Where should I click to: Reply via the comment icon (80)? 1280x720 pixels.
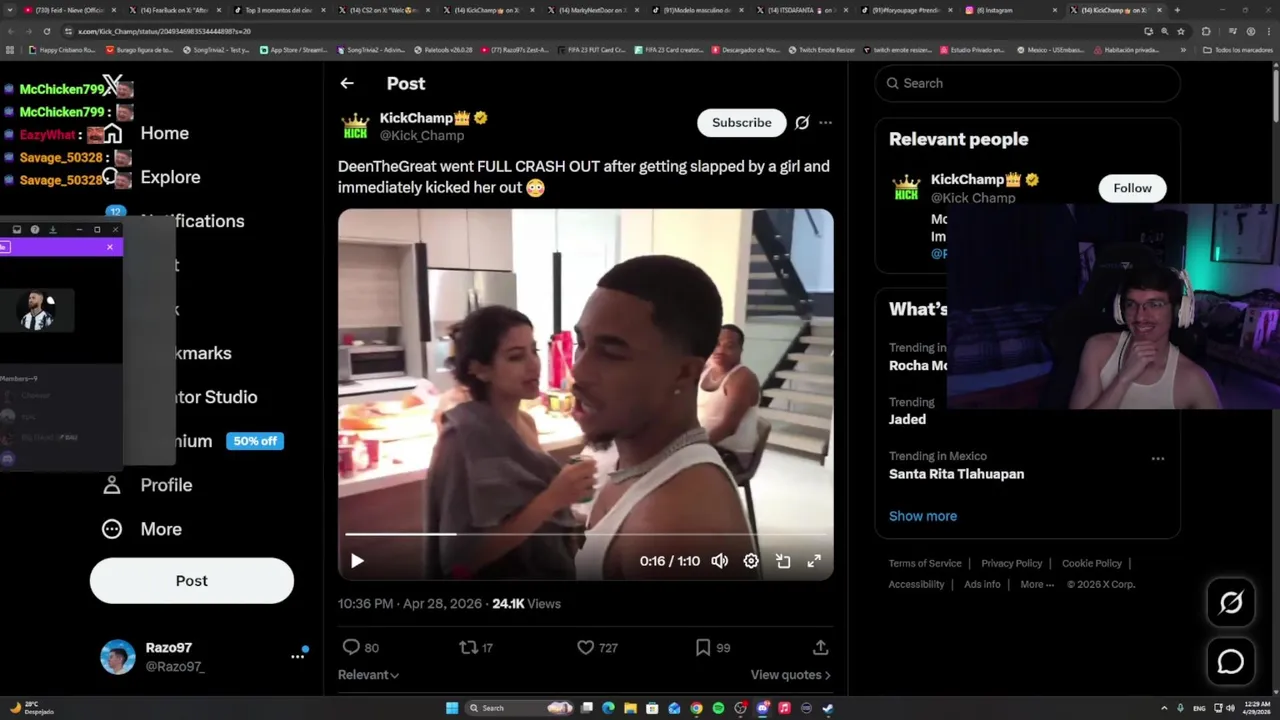point(360,648)
